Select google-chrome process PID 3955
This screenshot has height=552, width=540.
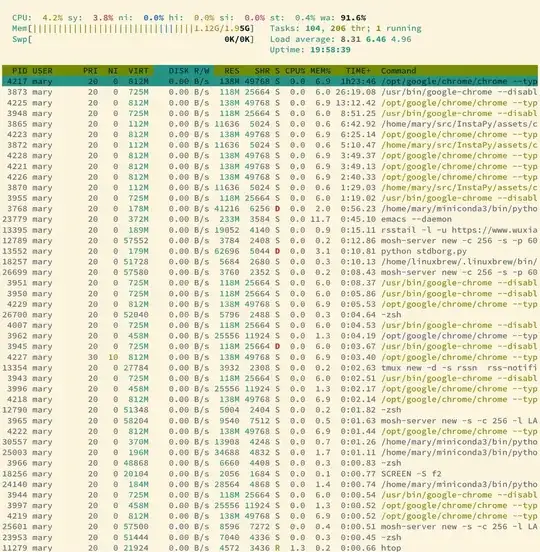pos(270,198)
